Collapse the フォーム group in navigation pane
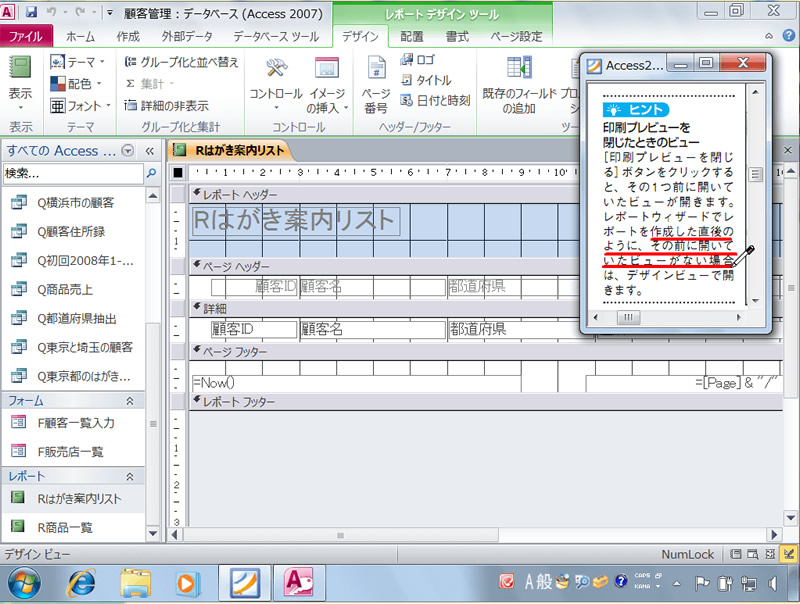Viewport: 800px width, 604px height. tap(130, 401)
